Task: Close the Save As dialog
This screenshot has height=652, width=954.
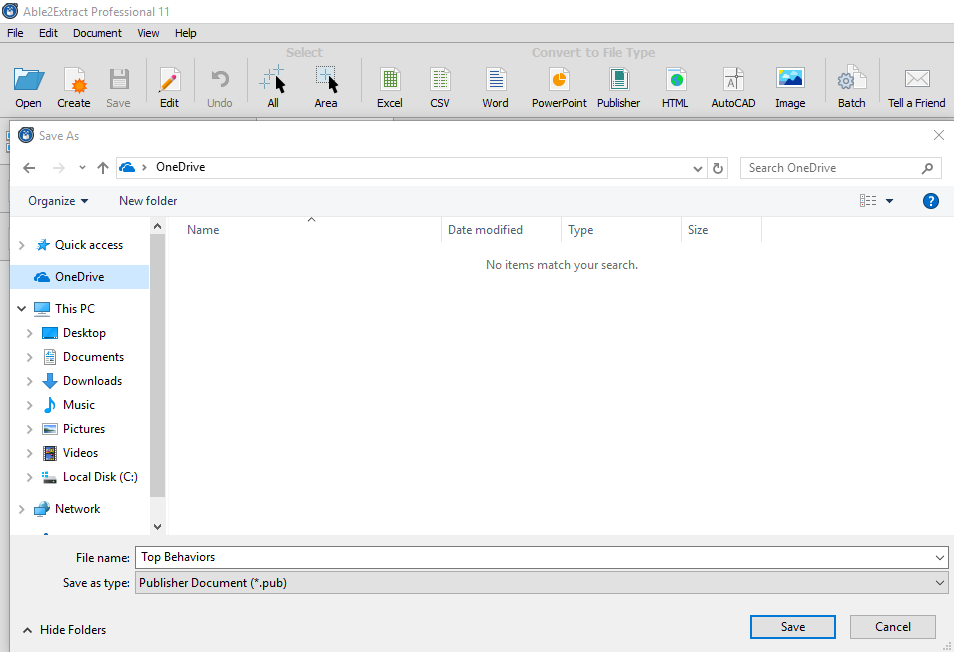Action: point(939,135)
